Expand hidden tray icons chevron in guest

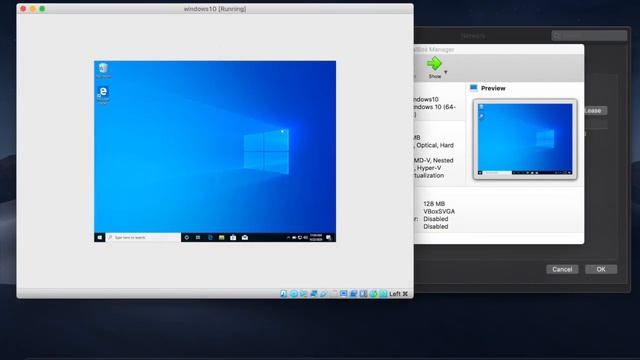tap(288, 237)
